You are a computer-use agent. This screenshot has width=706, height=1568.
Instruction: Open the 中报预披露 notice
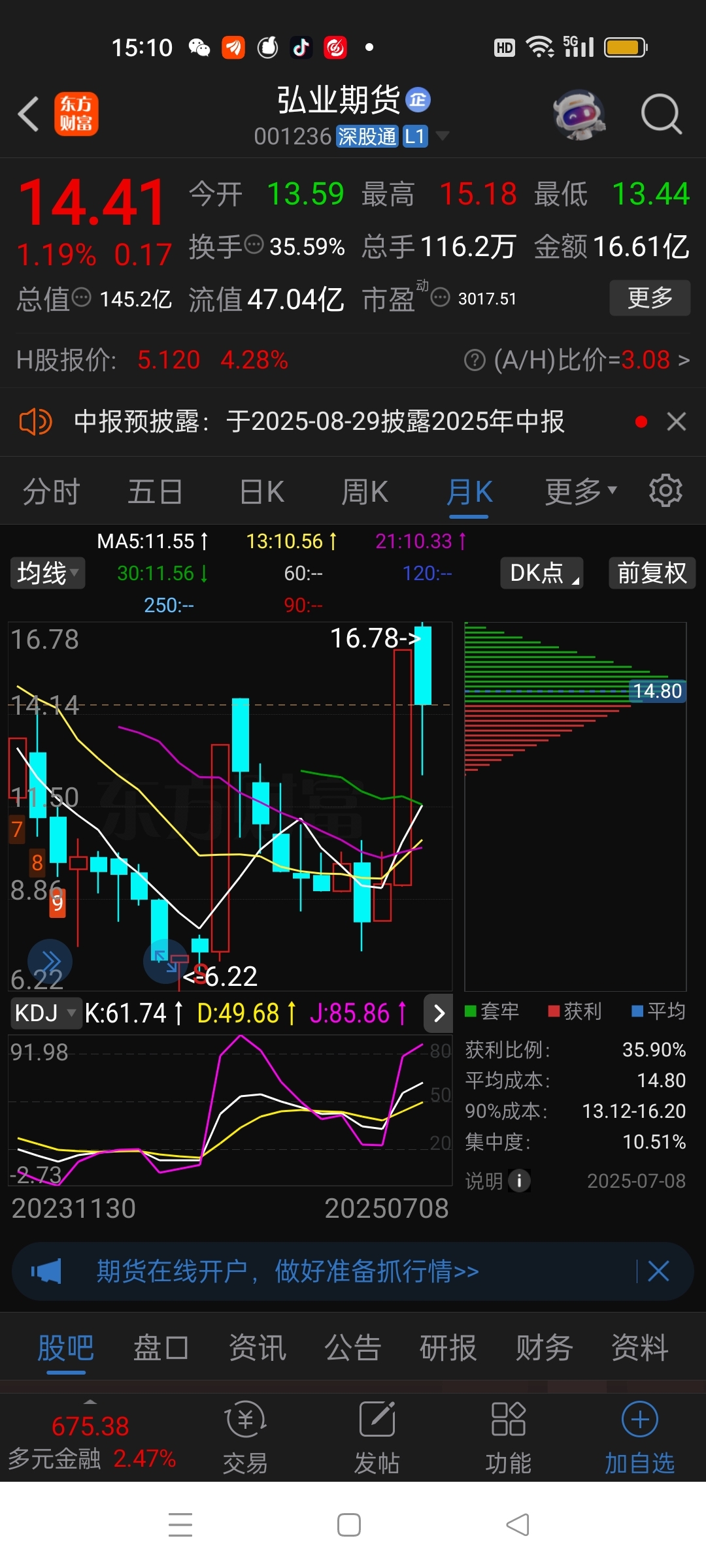click(x=319, y=422)
